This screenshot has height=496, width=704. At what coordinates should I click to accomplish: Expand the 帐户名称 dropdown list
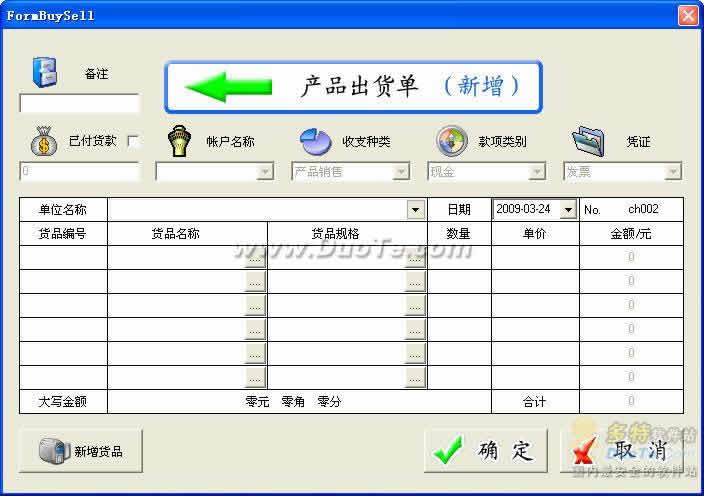pos(265,172)
